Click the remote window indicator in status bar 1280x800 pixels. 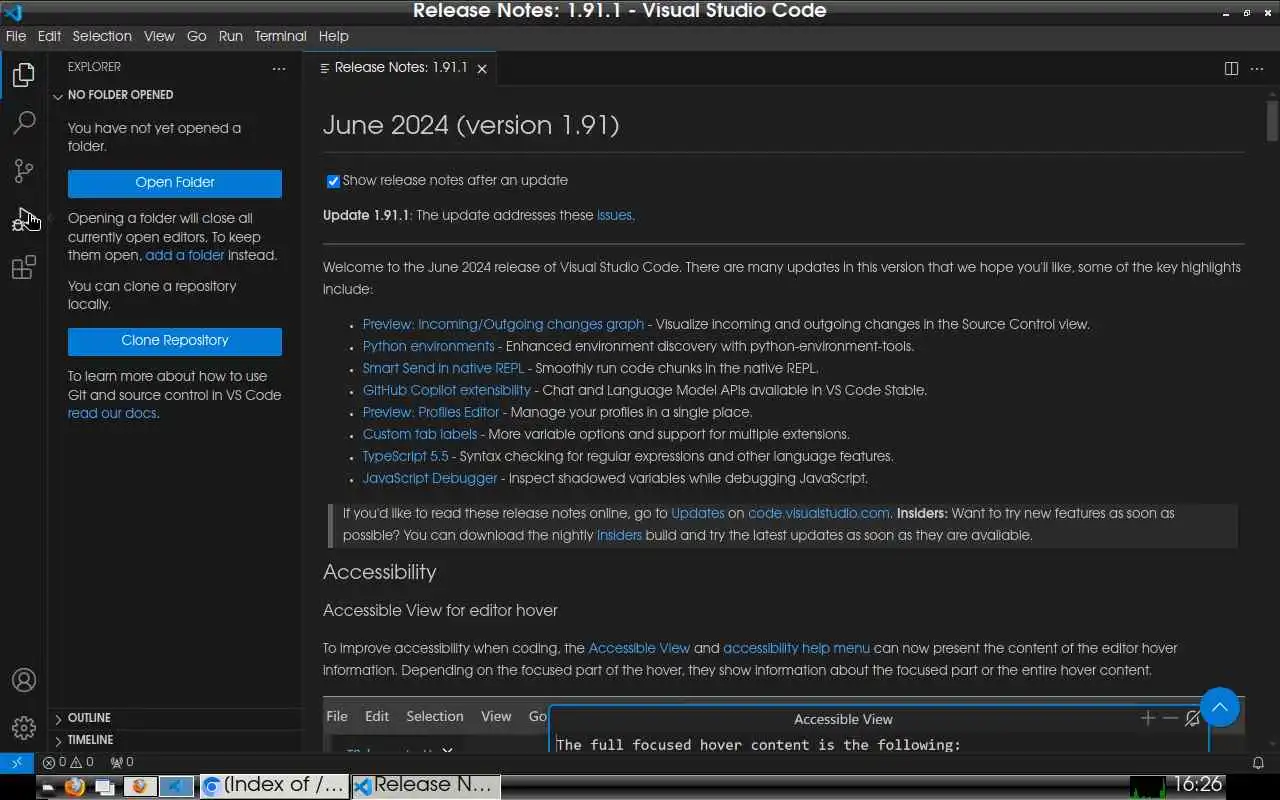click(x=17, y=762)
